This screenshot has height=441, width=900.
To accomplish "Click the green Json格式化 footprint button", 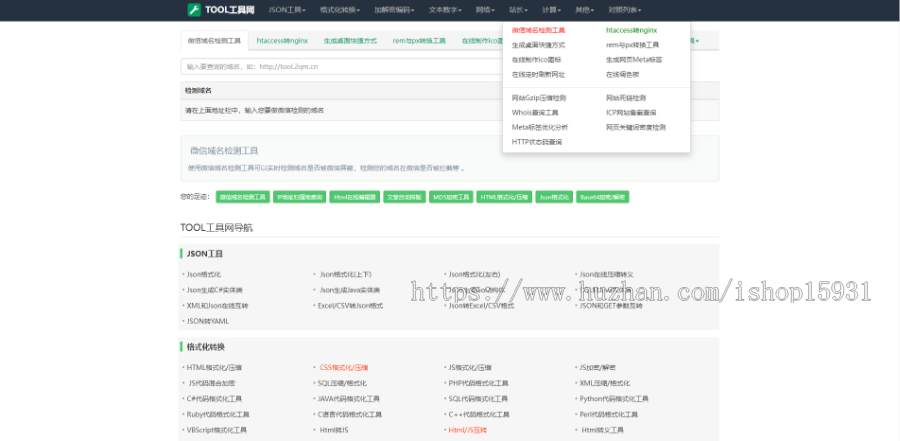I will point(554,197).
